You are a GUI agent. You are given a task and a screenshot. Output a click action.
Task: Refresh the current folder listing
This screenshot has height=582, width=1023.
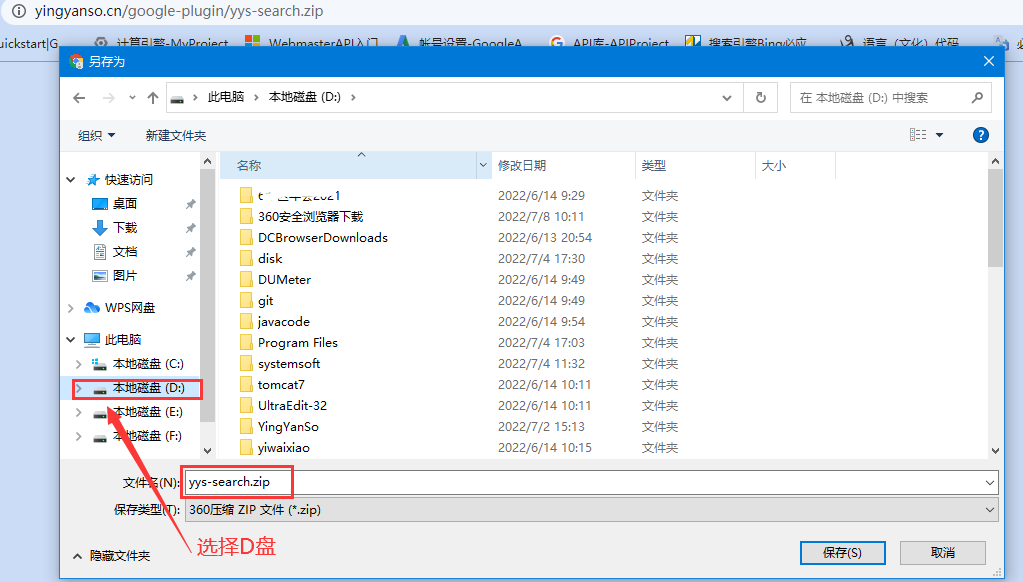click(x=761, y=98)
